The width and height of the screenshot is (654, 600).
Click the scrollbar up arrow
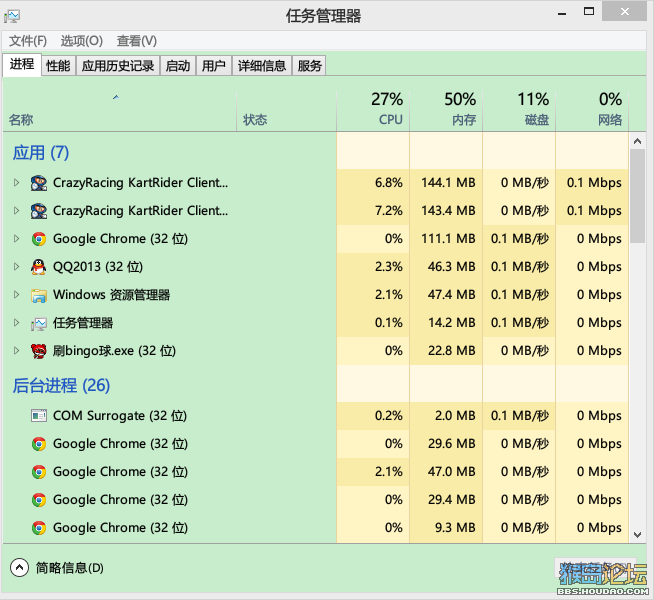(637, 141)
